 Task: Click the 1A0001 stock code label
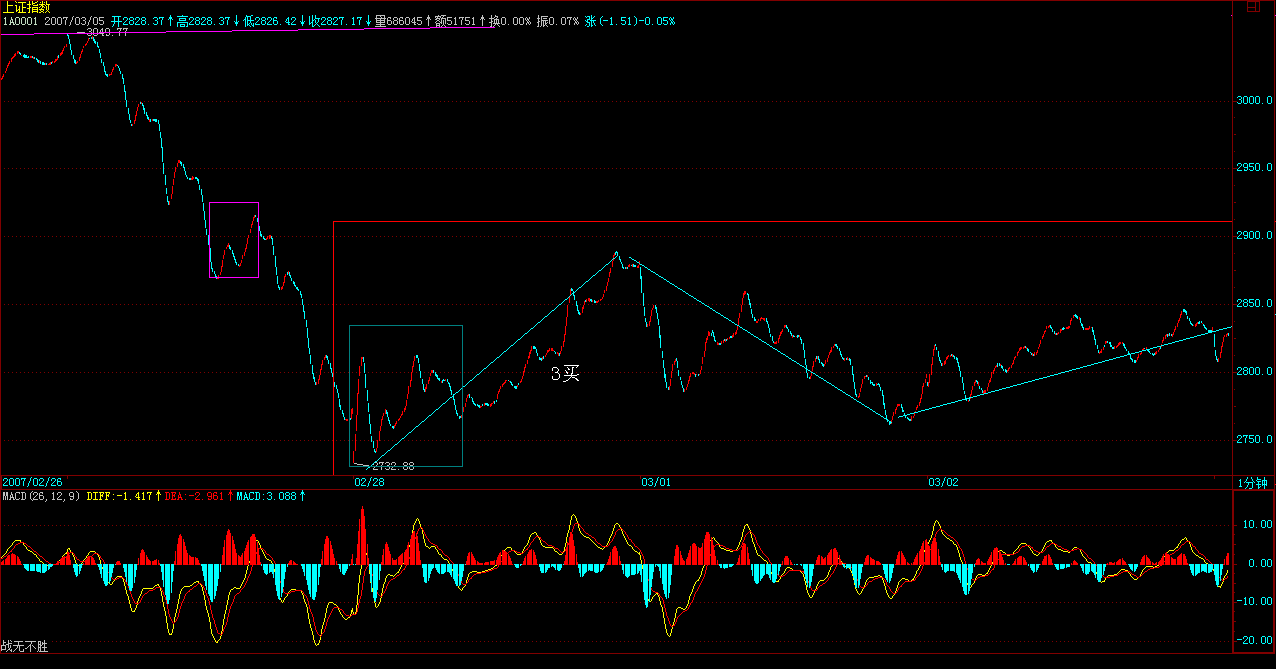(x=20, y=20)
